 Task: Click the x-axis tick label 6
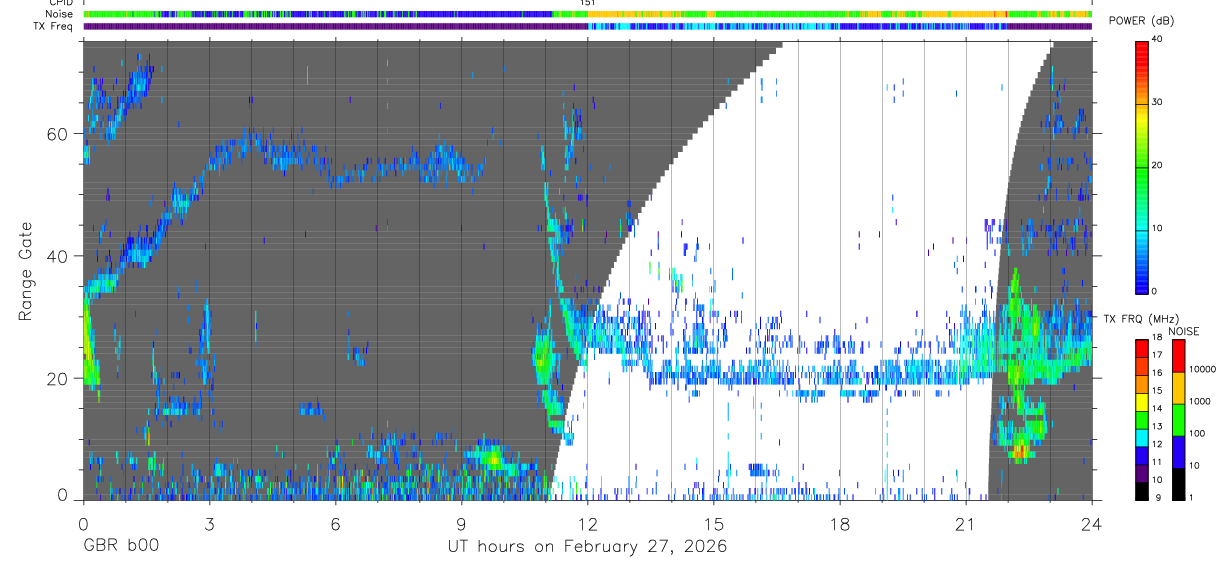(335, 523)
